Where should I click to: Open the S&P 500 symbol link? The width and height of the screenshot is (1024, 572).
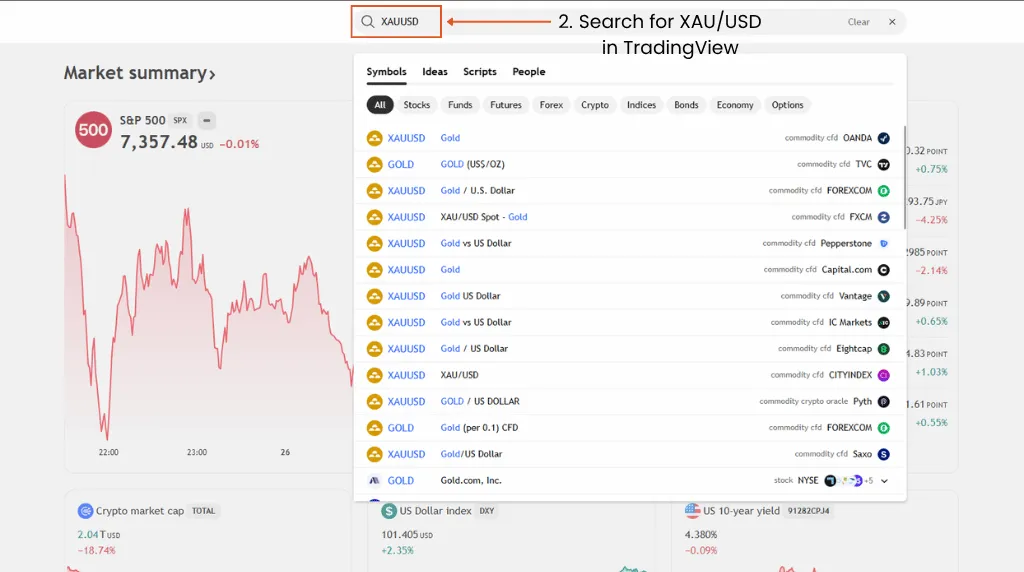(142, 120)
